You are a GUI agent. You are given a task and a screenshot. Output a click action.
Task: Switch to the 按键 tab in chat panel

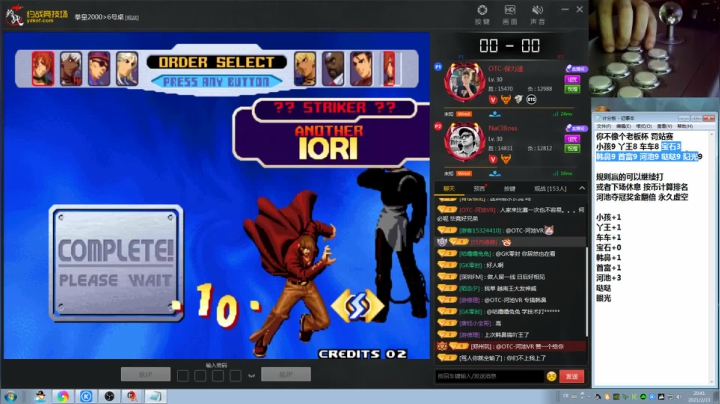[x=510, y=189]
